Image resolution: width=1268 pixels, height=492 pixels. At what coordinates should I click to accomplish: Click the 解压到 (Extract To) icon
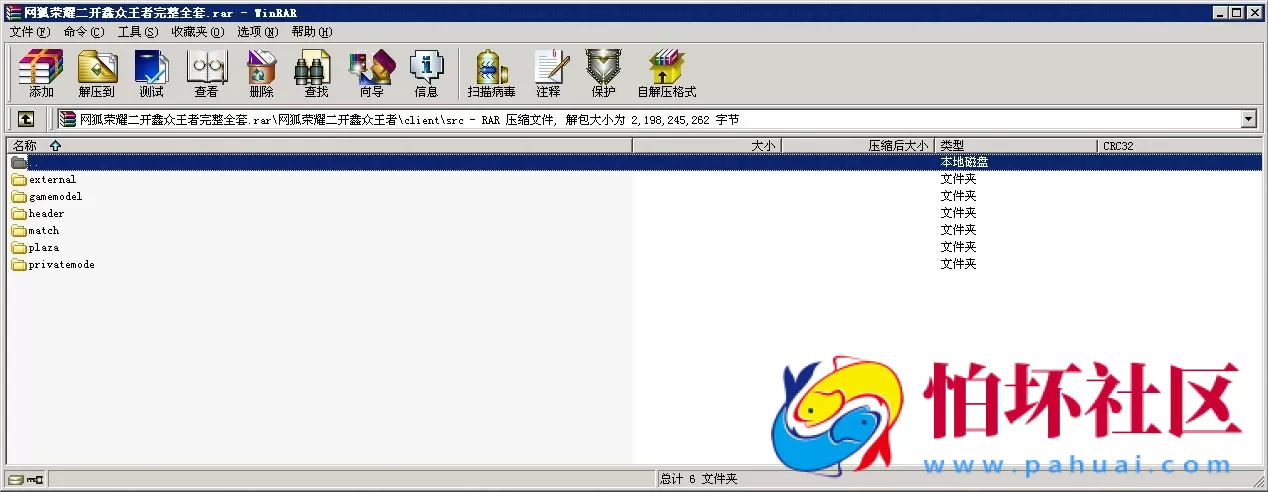click(97, 73)
